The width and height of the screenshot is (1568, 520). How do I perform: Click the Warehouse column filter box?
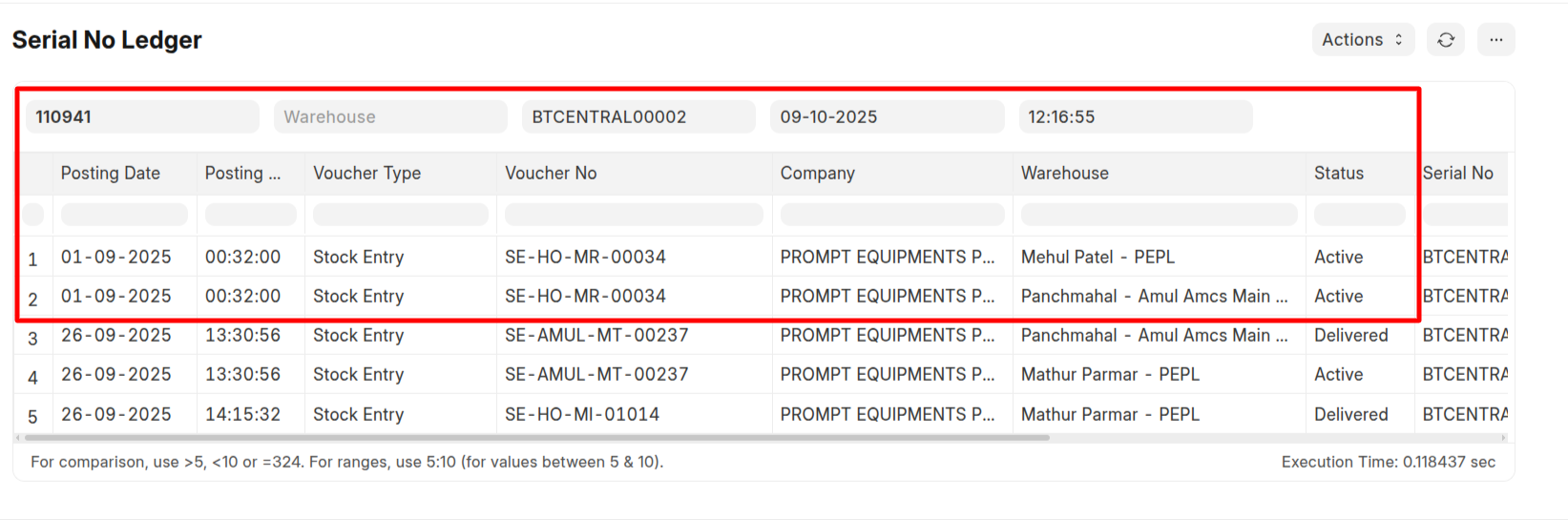(x=1159, y=215)
